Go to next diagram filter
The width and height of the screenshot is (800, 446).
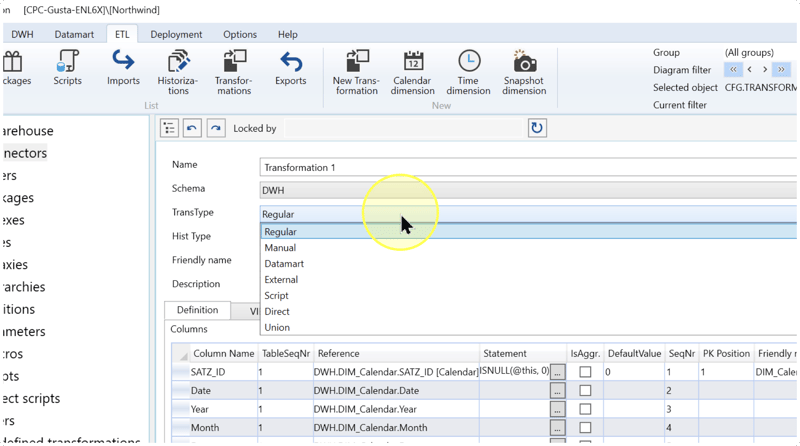(765, 69)
